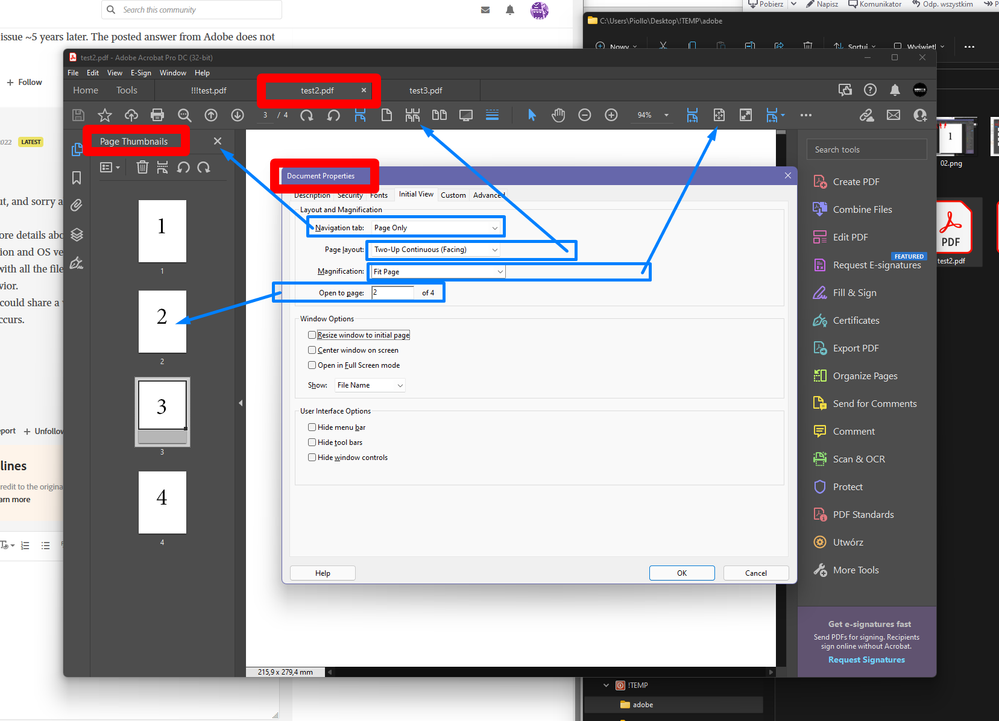Check Hide menu bar option
Screen dimensions: 999x721
click(x=312, y=427)
